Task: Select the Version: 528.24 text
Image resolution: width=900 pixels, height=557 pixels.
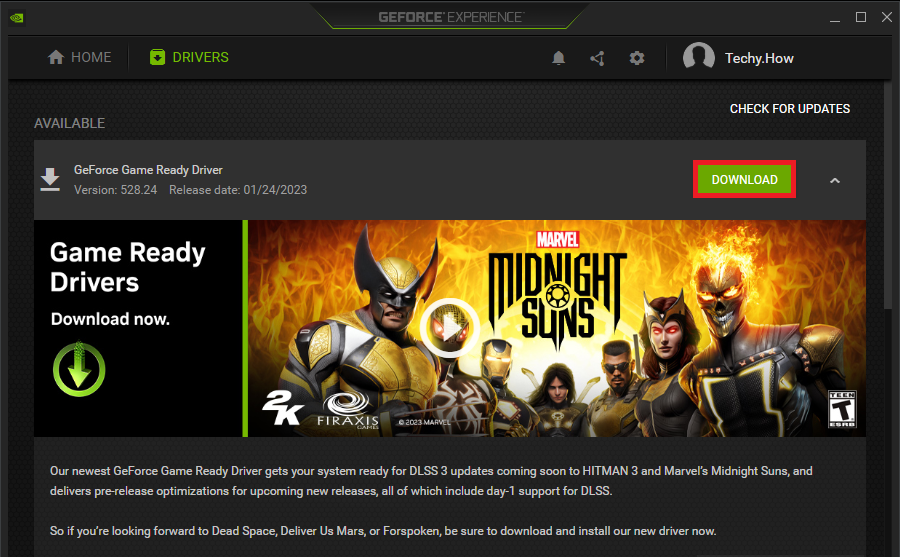Action: (115, 190)
